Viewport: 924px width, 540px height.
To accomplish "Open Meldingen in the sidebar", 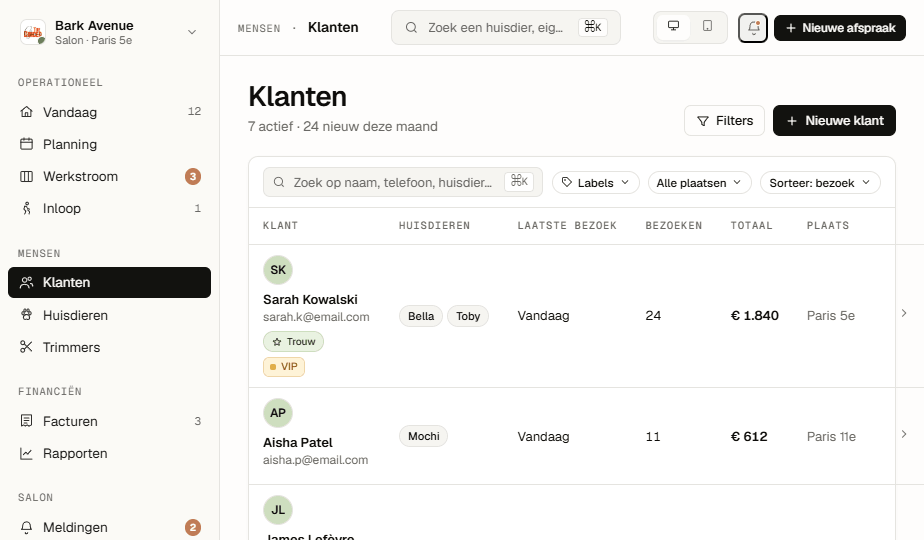I will [x=110, y=527].
